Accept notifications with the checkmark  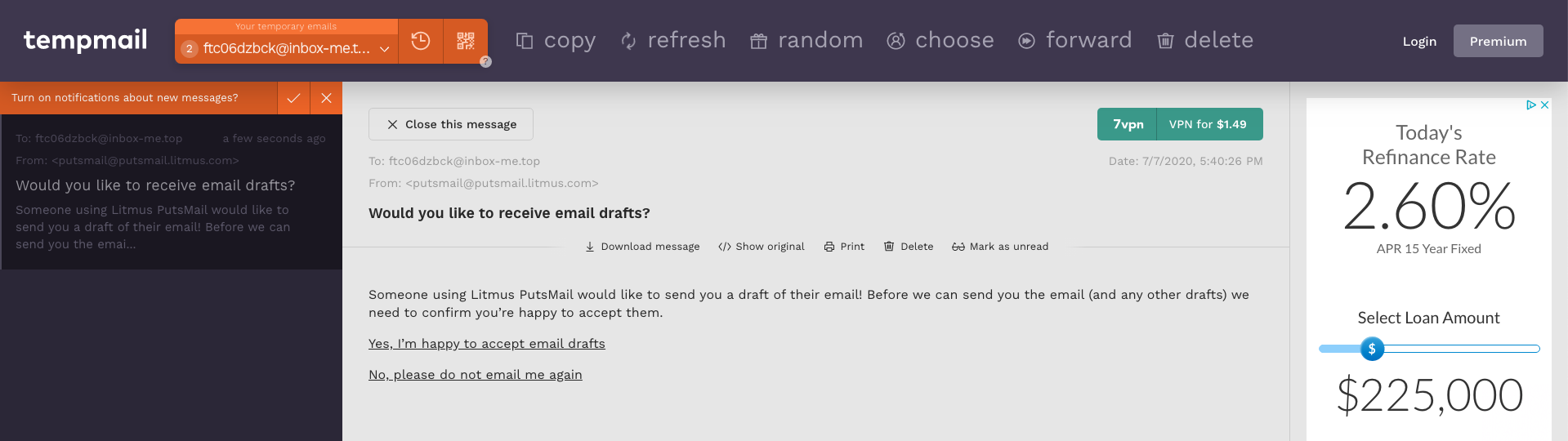293,98
